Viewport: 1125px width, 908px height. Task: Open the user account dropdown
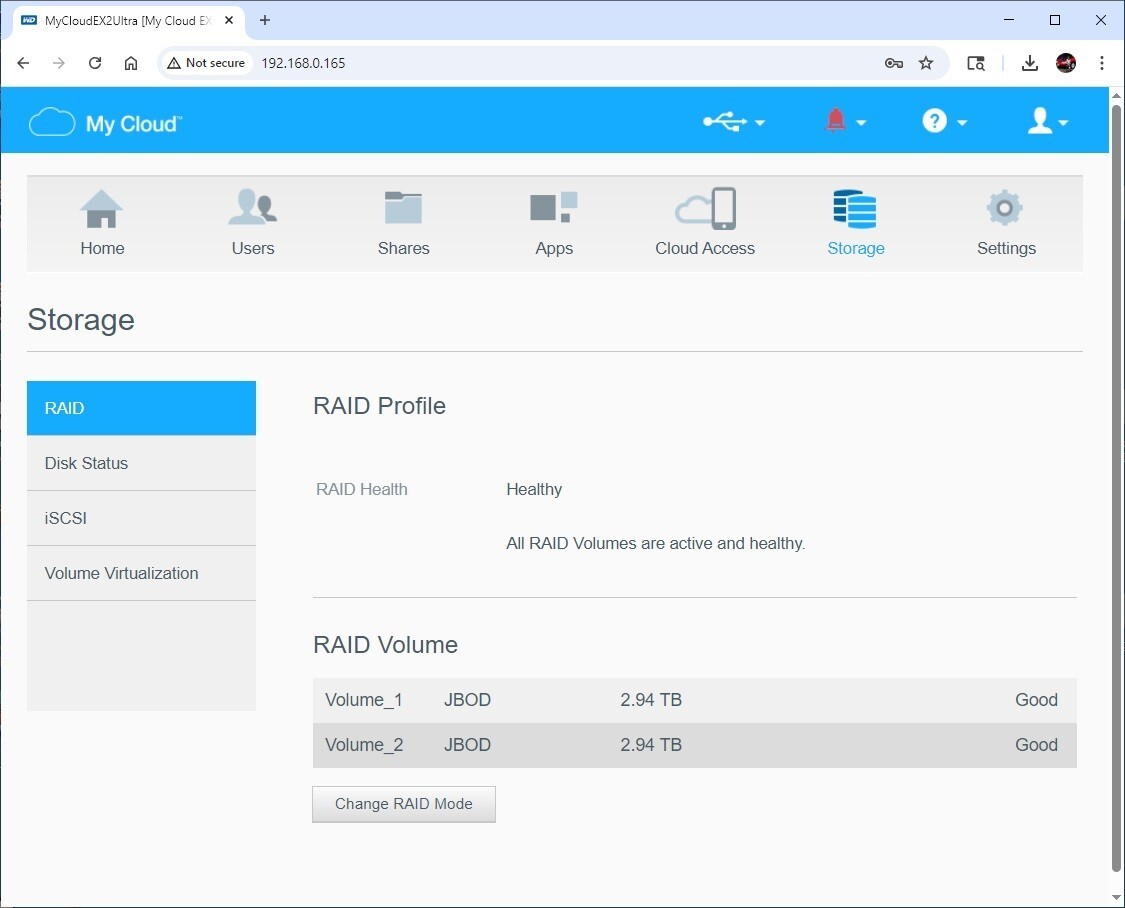tap(1048, 122)
